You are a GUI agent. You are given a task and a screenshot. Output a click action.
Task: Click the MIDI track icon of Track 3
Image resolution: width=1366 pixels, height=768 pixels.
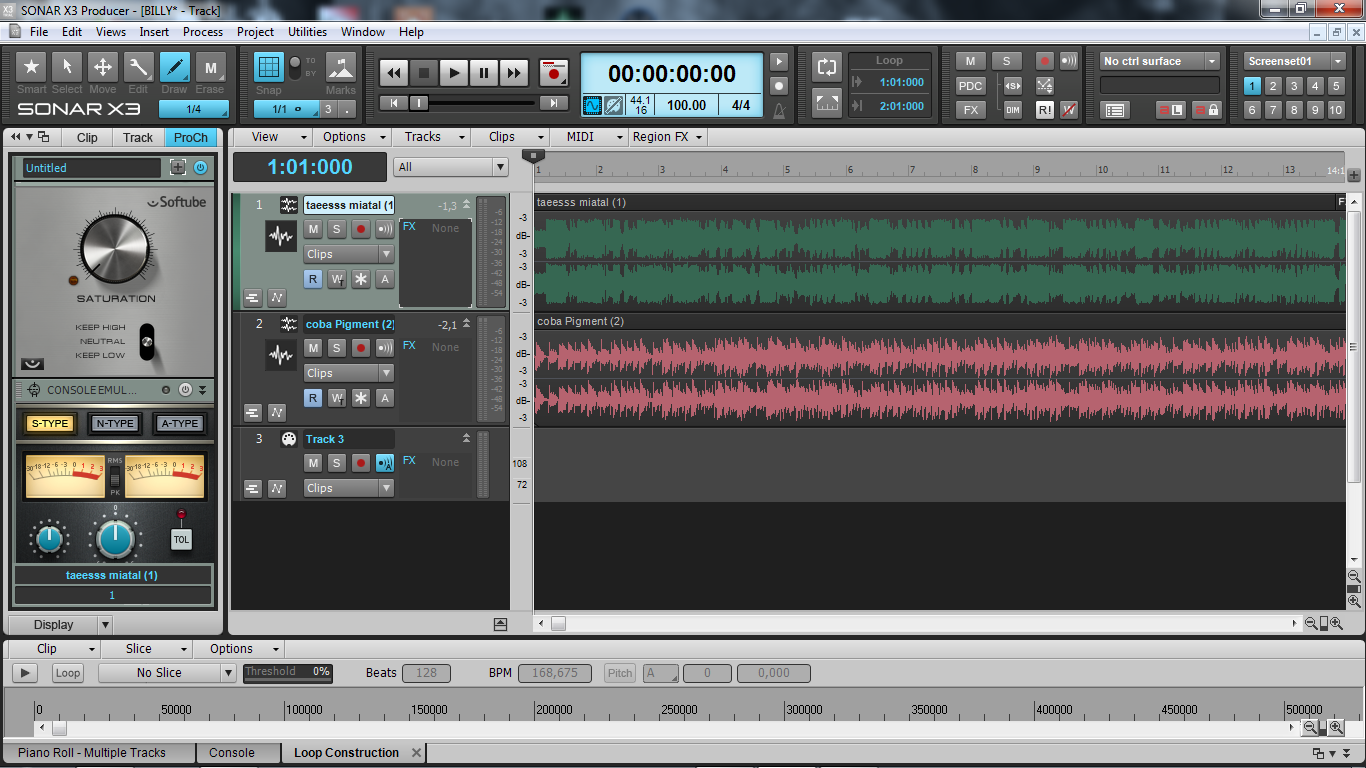pyautogui.click(x=289, y=439)
